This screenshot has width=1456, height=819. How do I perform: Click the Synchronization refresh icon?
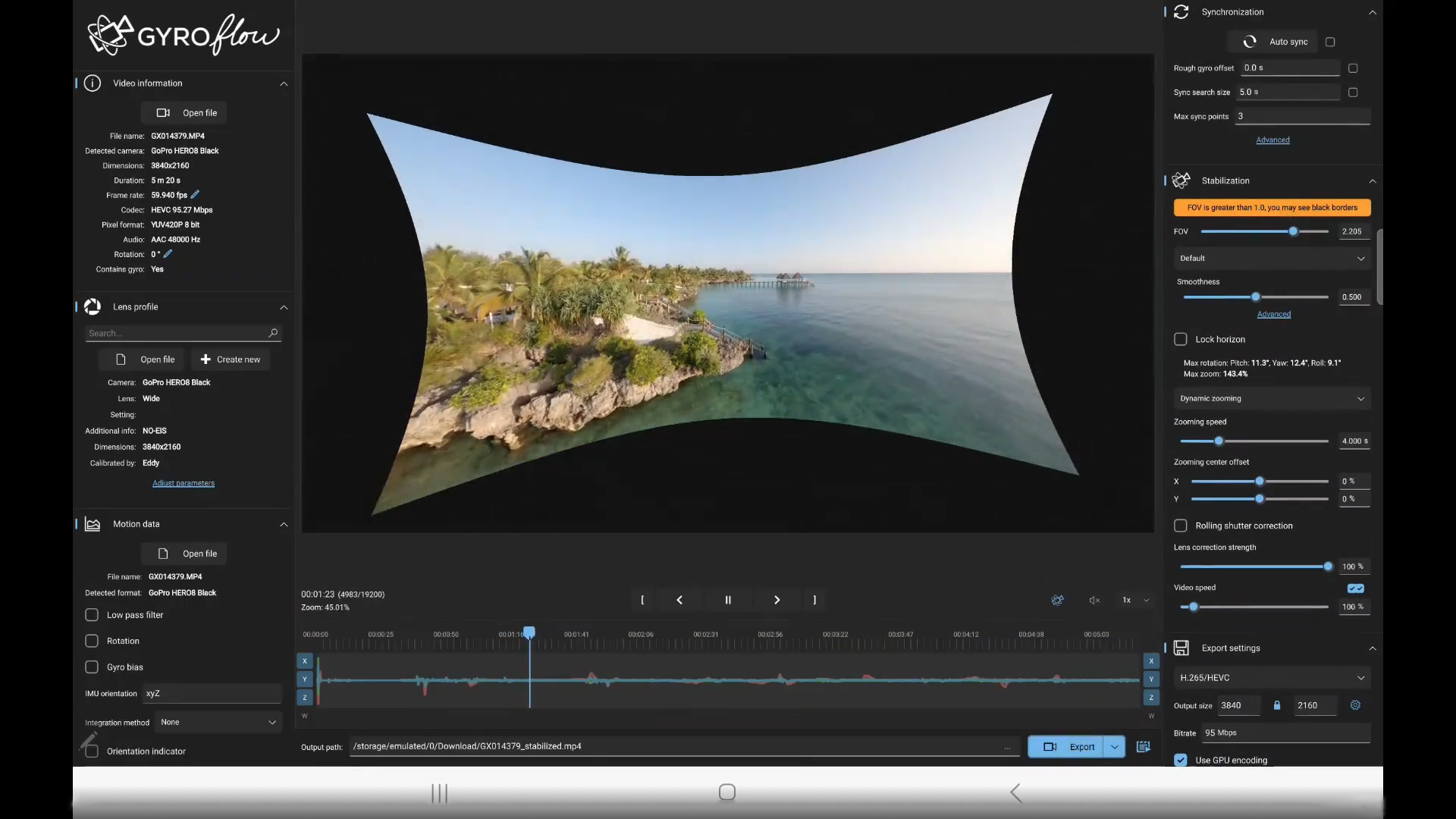click(x=1181, y=12)
